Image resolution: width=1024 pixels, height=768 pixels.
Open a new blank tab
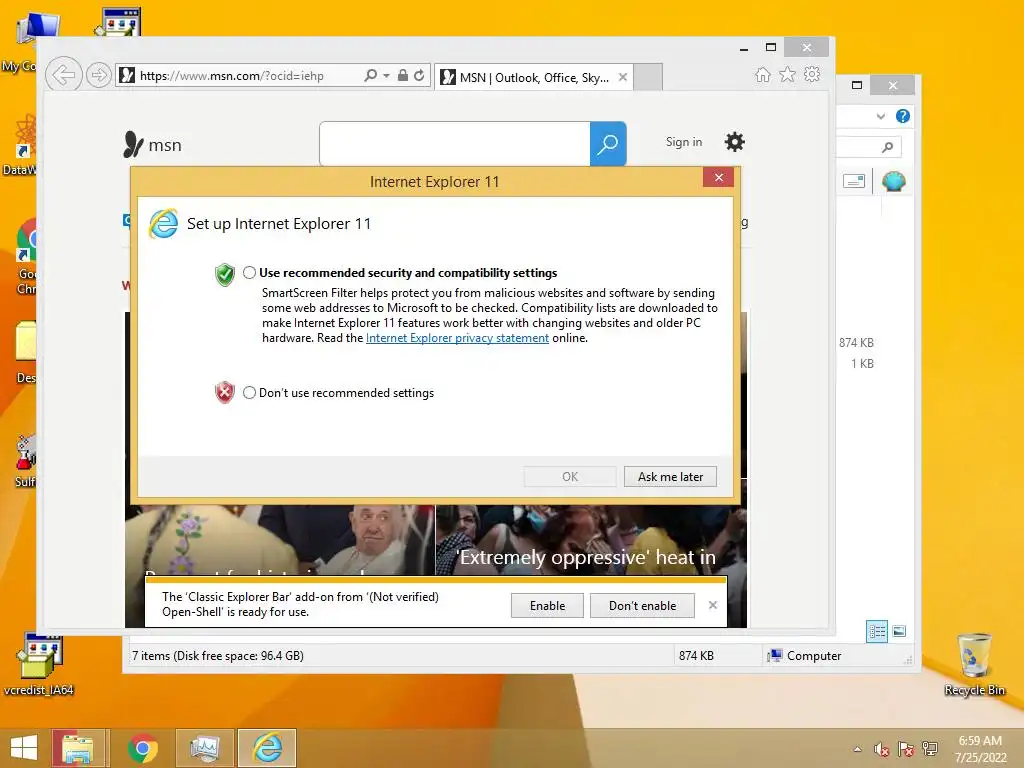(648, 77)
